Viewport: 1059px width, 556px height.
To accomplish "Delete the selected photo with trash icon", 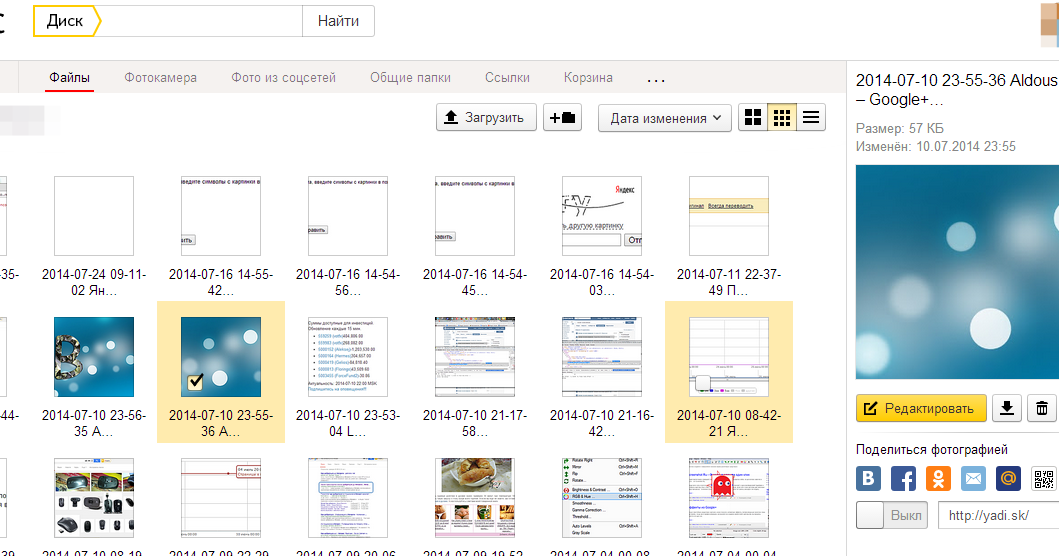I will coord(1042,408).
